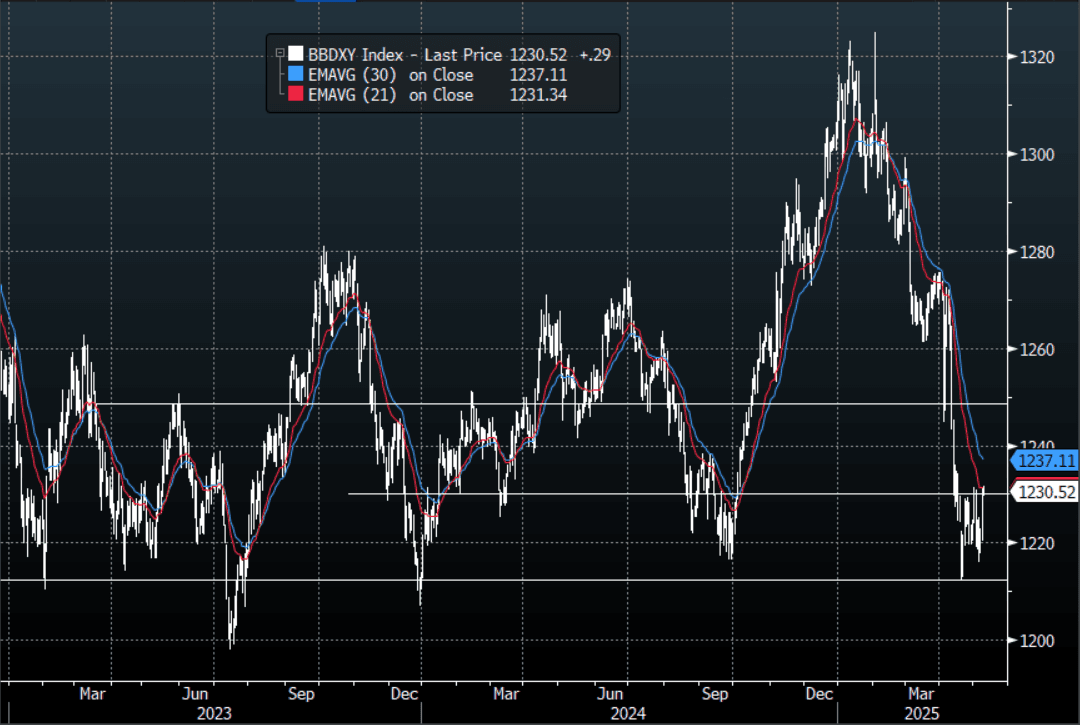The height and width of the screenshot is (725, 1080).
Task: Click the 1200 level on price axis
Action: (x=1038, y=641)
